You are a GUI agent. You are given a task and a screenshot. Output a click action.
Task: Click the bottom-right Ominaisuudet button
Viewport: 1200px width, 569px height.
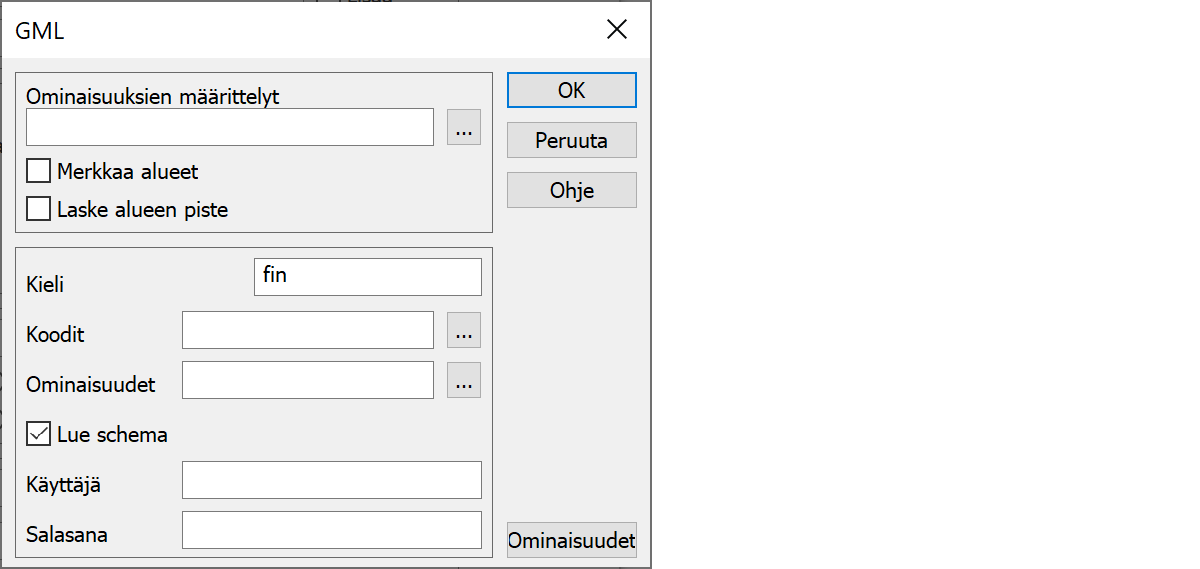click(x=571, y=541)
